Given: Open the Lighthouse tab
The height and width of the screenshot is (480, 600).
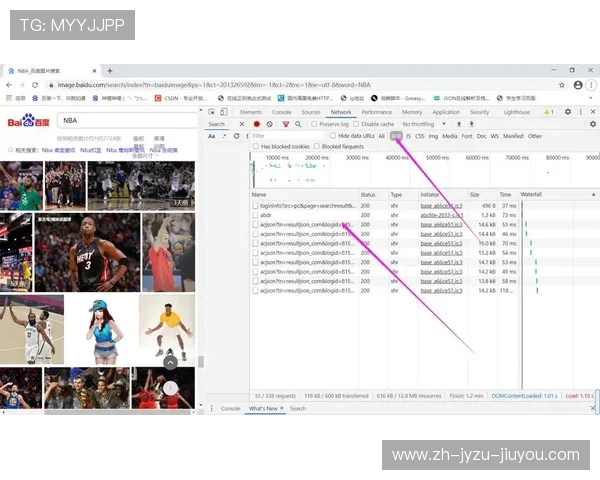Looking at the screenshot, I should click(x=517, y=112).
